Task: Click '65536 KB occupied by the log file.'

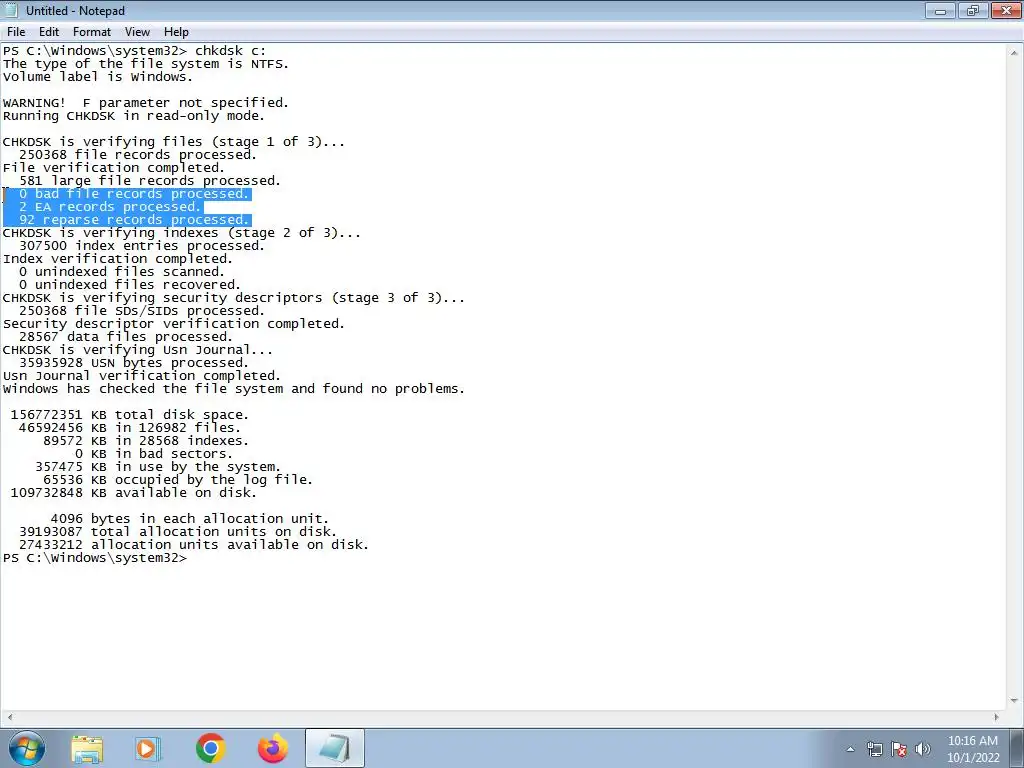Action: click(178, 480)
